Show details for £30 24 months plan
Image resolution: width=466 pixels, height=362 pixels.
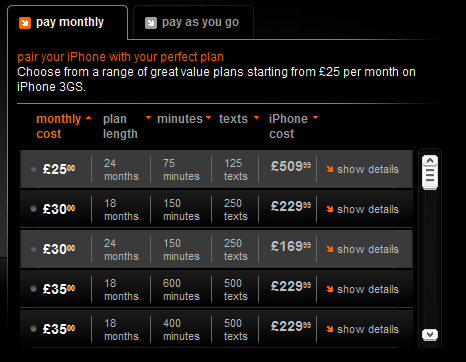click(x=363, y=249)
